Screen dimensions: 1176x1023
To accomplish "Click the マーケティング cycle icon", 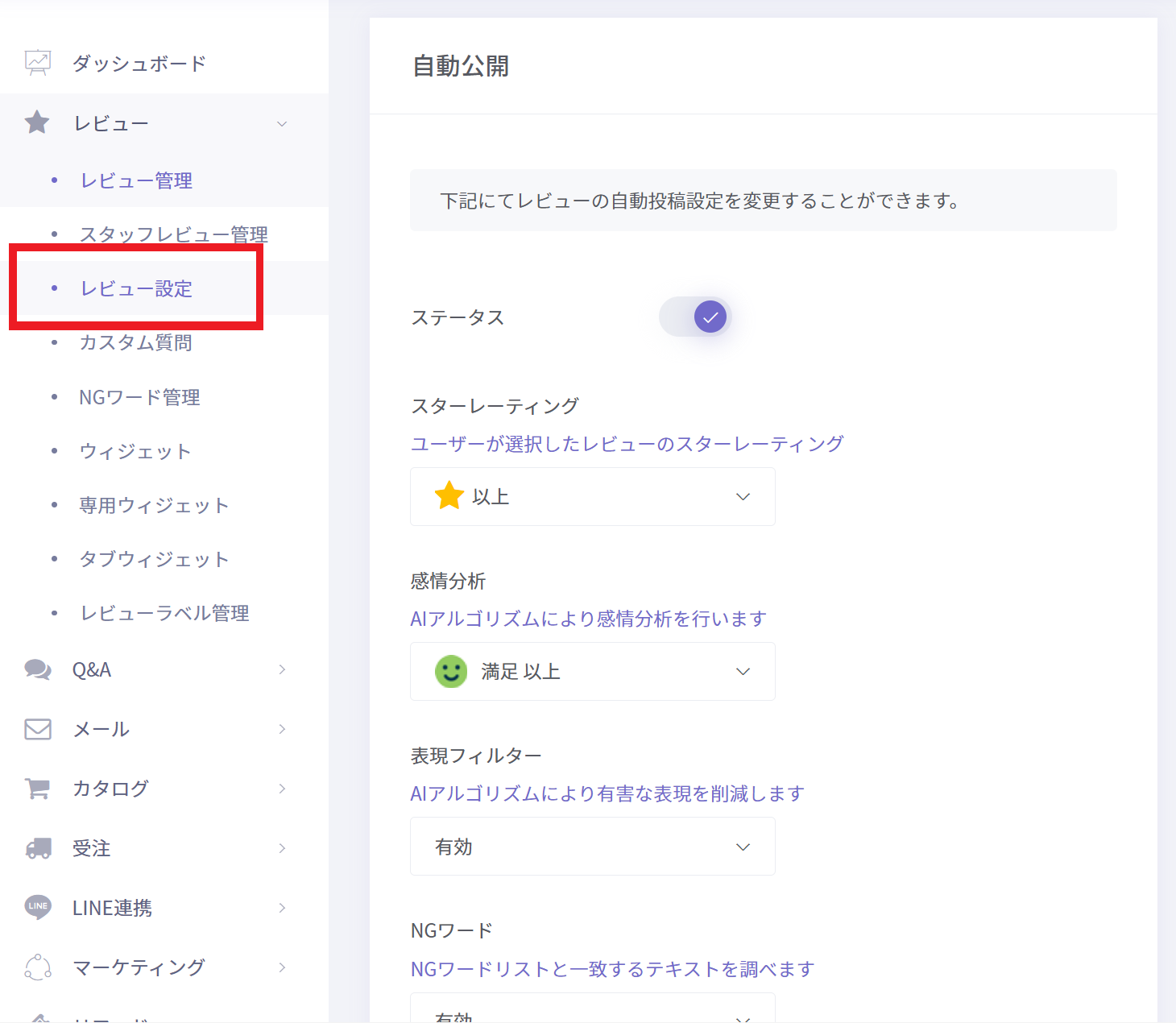I will pyautogui.click(x=38, y=967).
